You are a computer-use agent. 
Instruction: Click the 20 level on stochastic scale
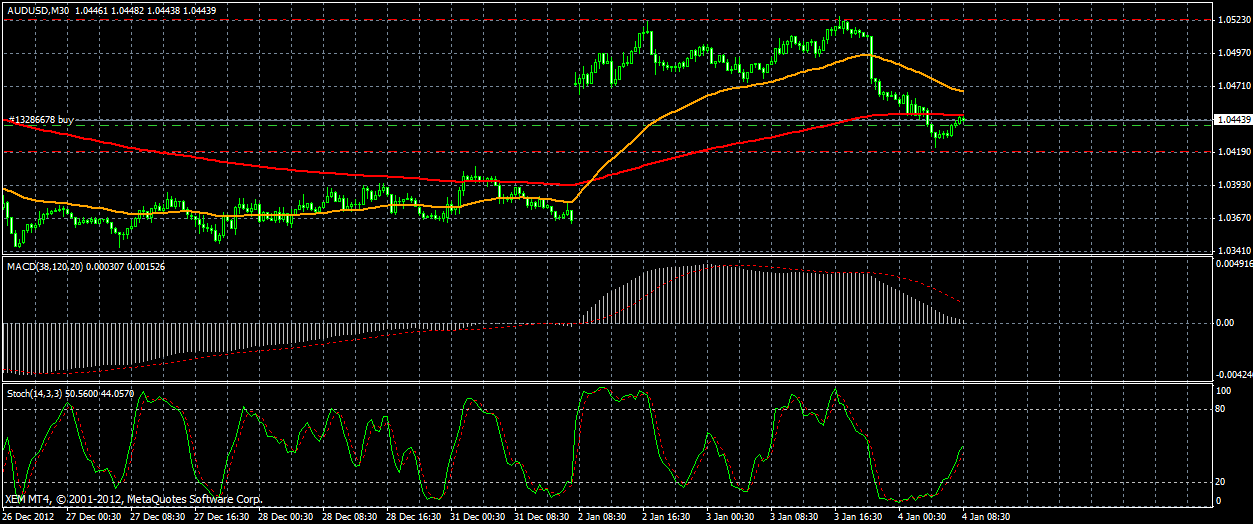coord(1221,482)
